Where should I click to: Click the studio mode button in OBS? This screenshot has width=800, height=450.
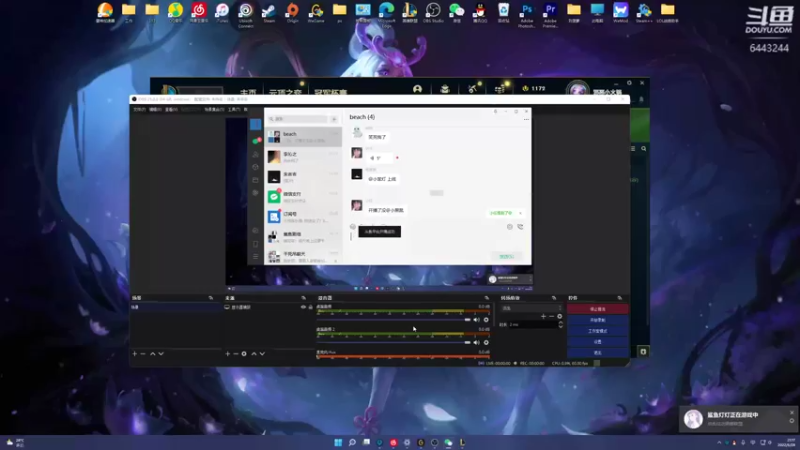tap(597, 331)
